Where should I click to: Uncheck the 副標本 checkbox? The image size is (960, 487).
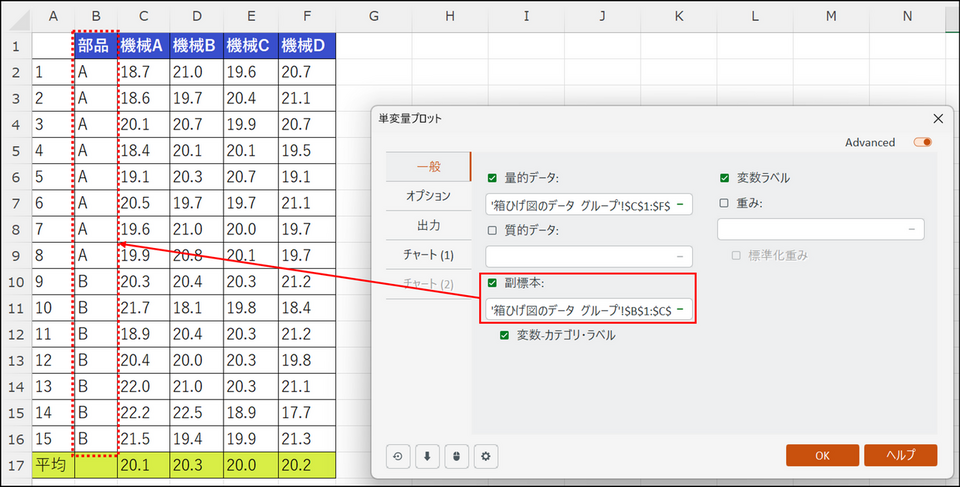click(x=492, y=283)
